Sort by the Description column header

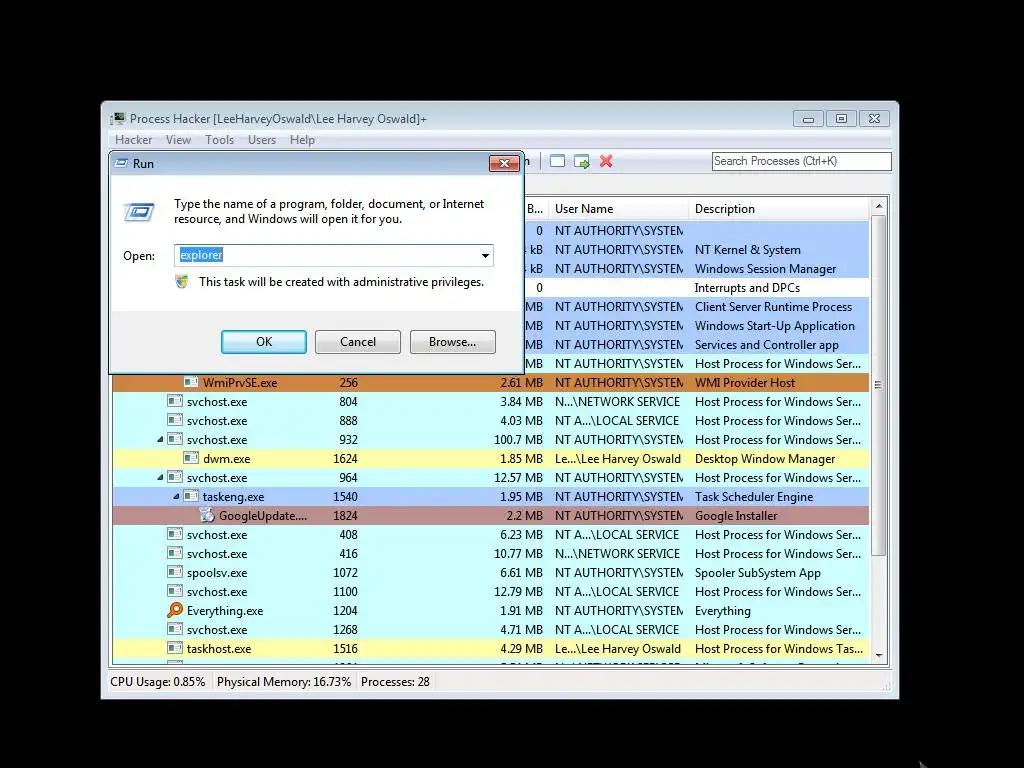pyautogui.click(x=779, y=209)
